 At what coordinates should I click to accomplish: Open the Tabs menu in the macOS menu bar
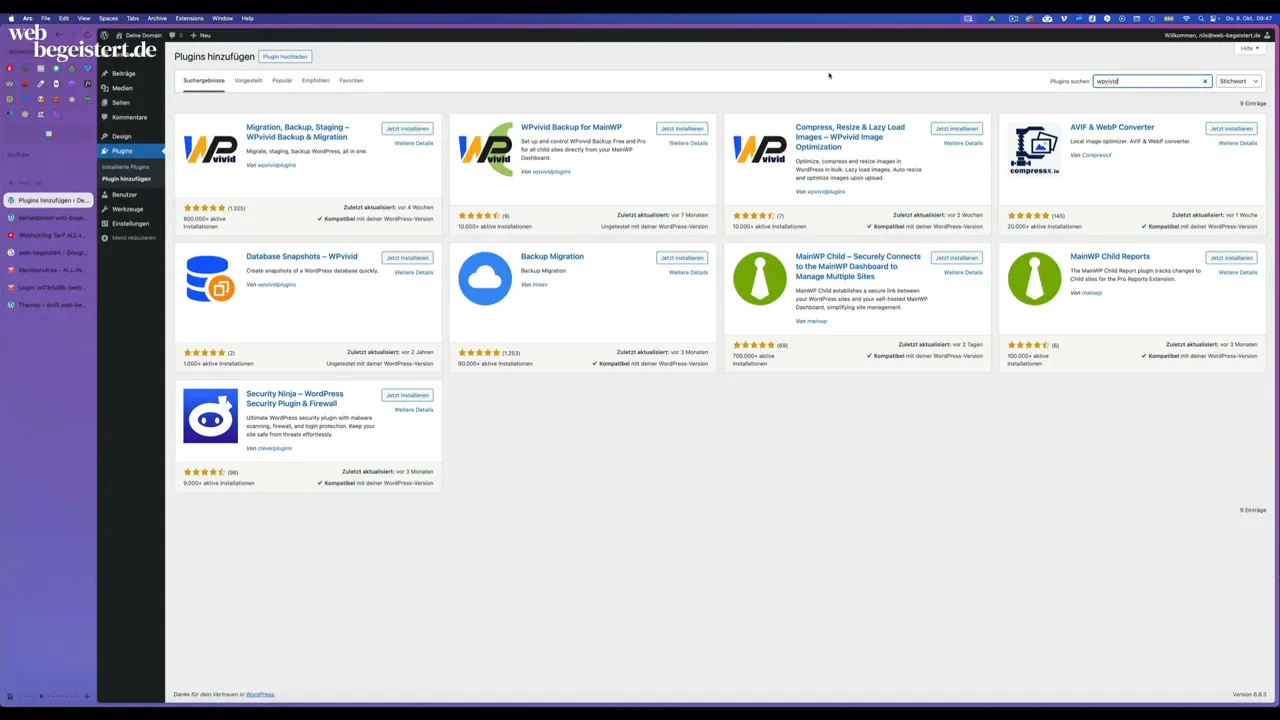click(132, 18)
